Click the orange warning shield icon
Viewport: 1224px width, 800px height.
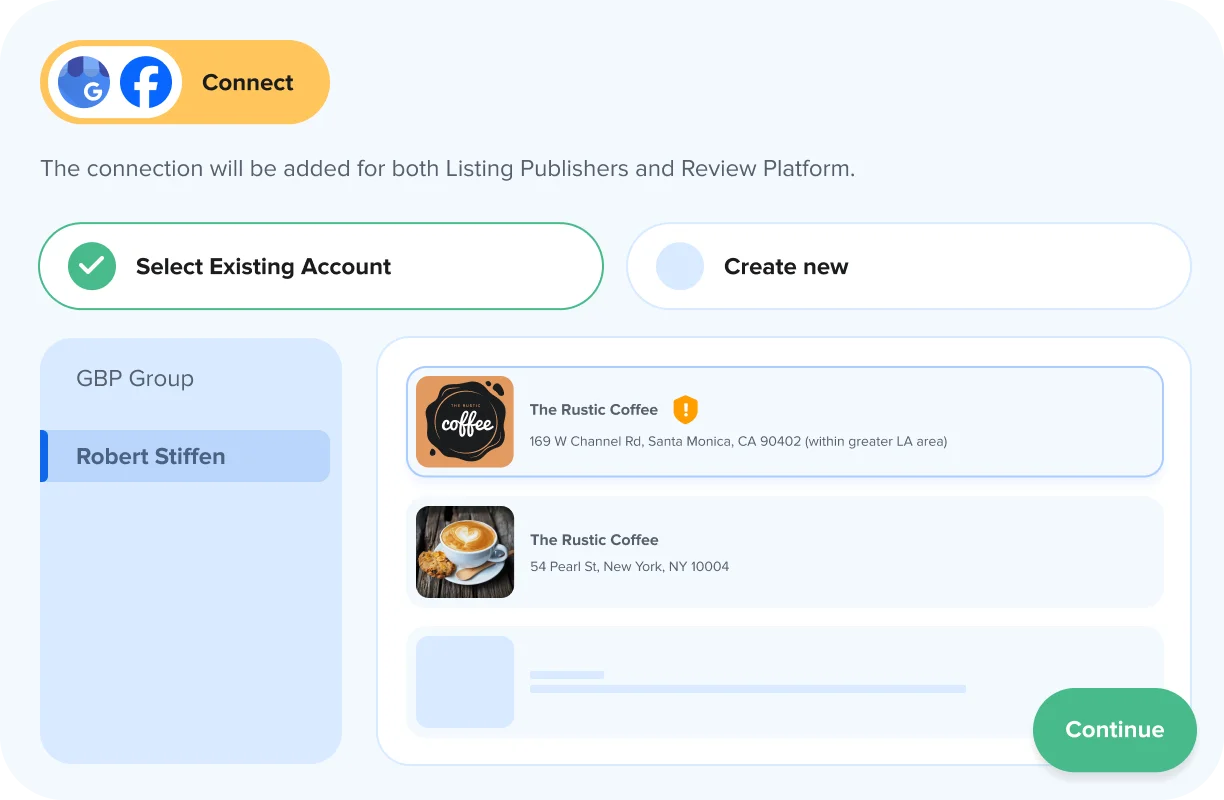pyautogui.click(x=685, y=409)
